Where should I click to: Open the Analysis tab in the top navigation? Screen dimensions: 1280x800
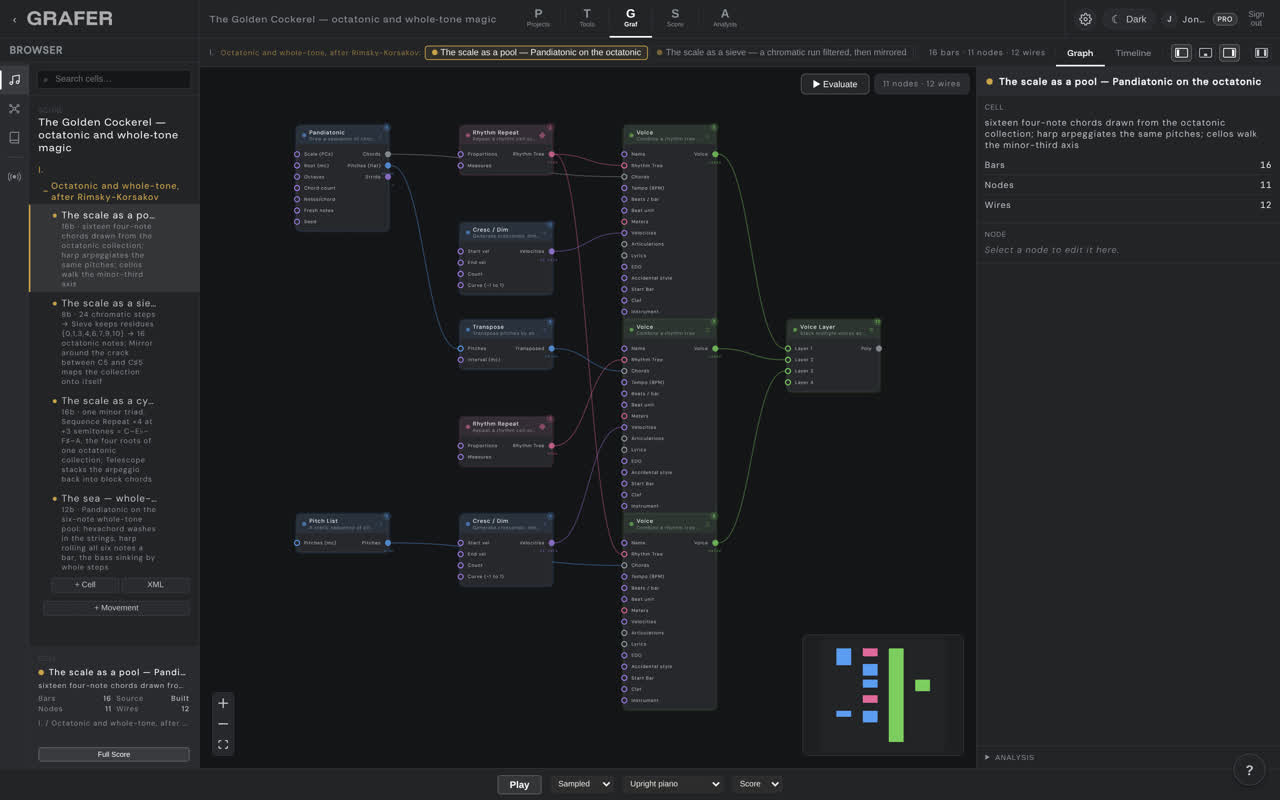[x=725, y=18]
